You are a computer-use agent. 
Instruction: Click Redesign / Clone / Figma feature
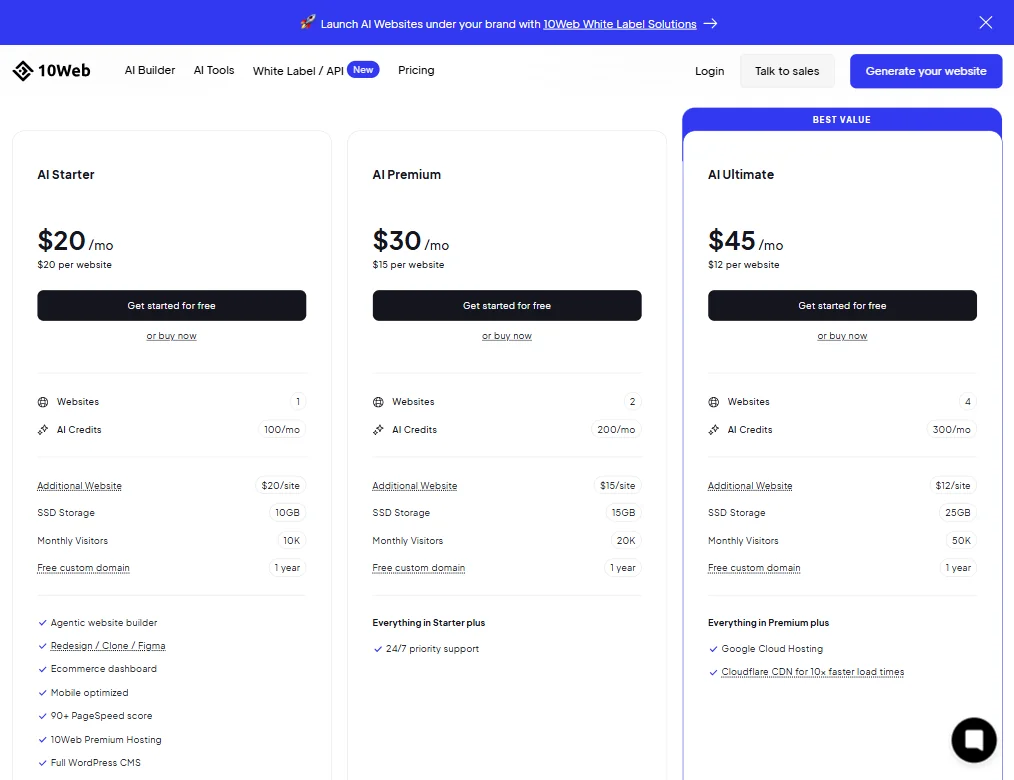(x=108, y=645)
